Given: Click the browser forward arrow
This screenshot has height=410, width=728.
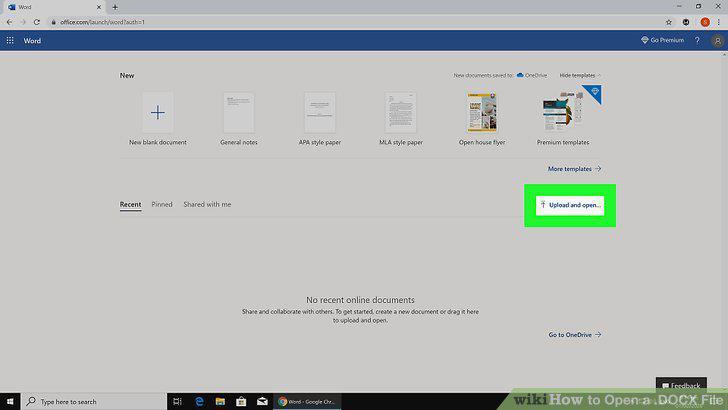Looking at the screenshot, I should pyautogui.click(x=23, y=22).
